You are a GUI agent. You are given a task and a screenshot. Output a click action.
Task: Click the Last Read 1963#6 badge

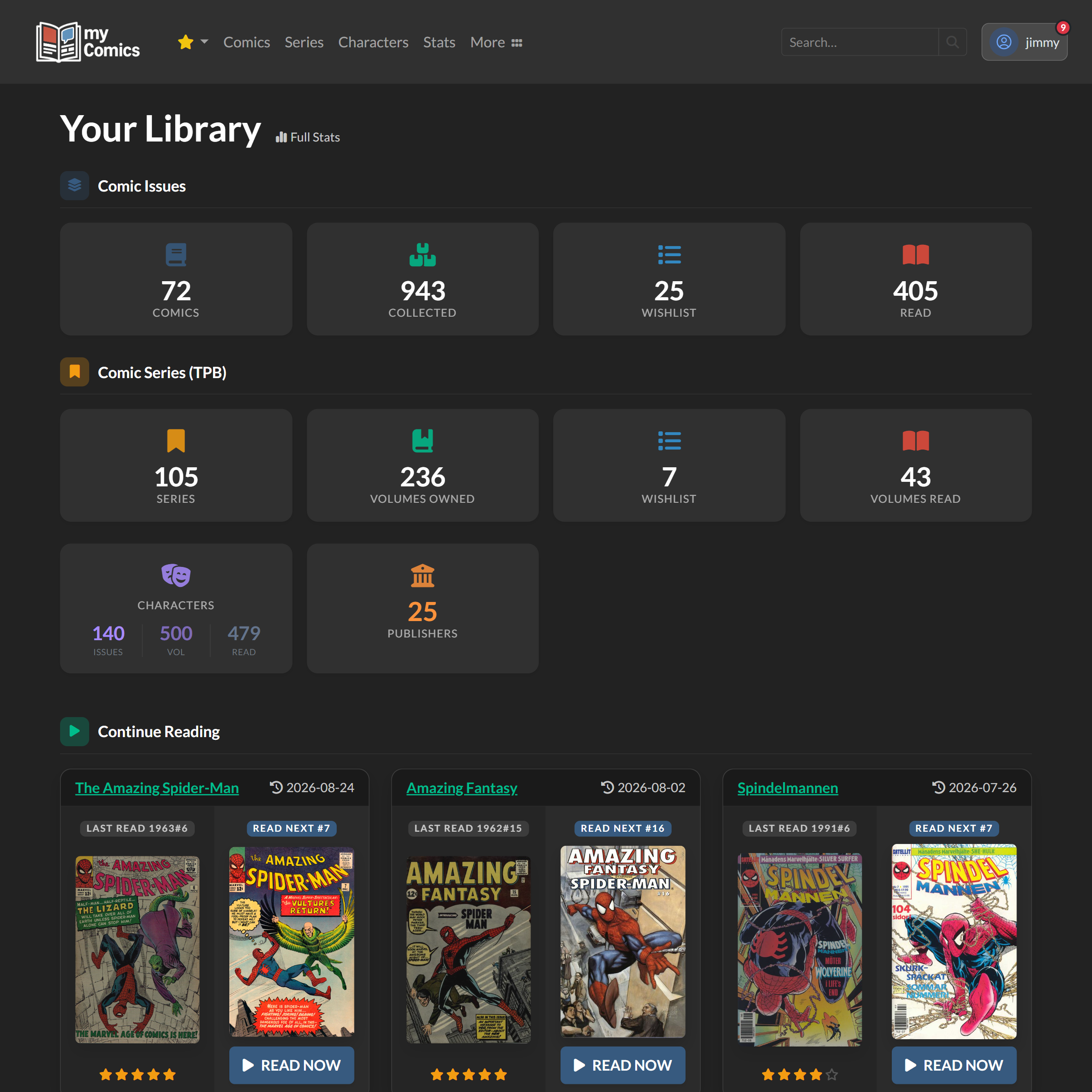click(137, 828)
